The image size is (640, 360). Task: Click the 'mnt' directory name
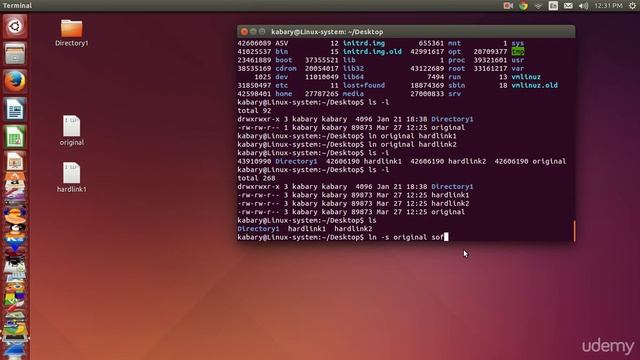point(454,43)
